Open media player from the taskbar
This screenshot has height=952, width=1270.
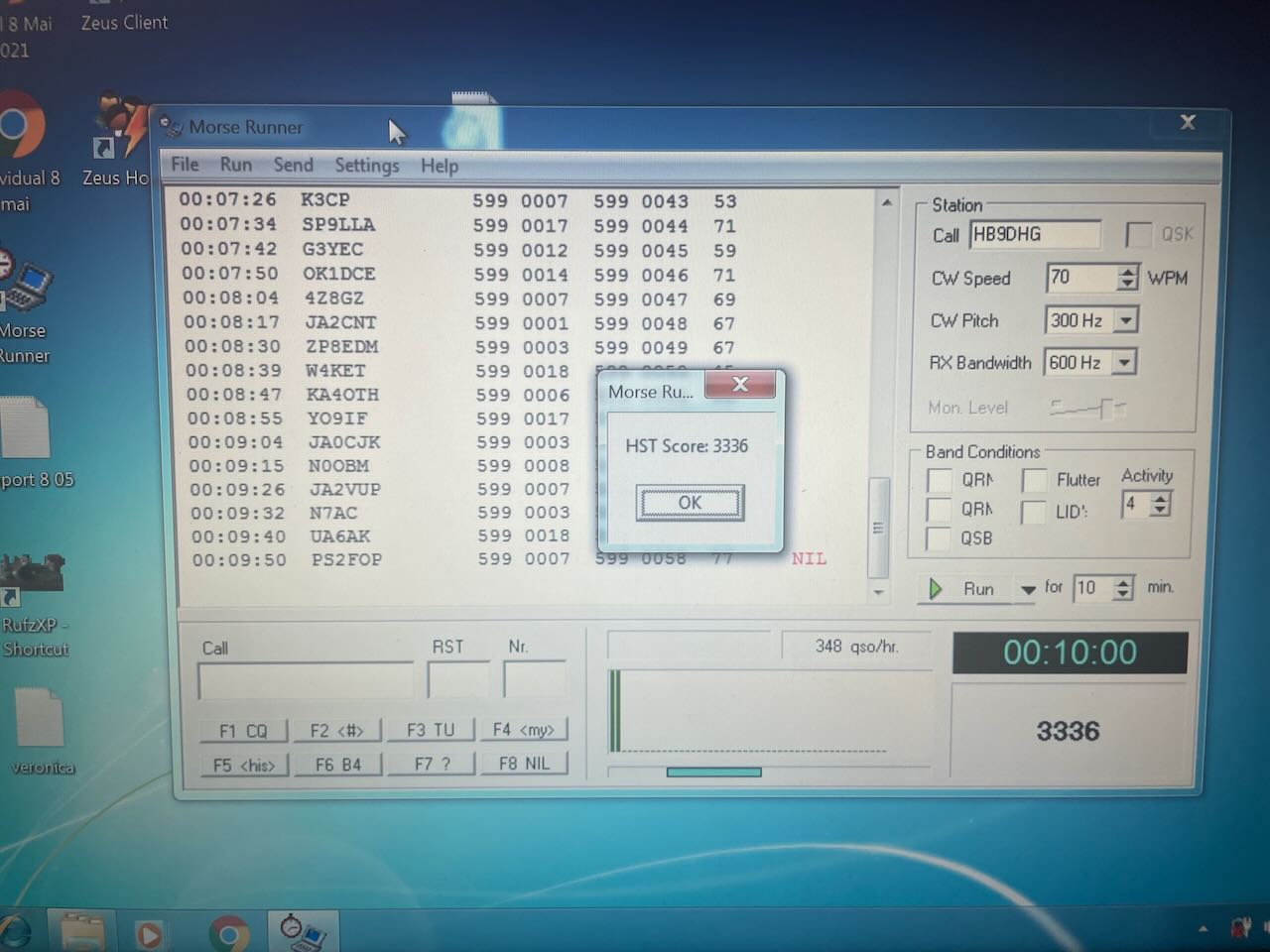(x=150, y=933)
